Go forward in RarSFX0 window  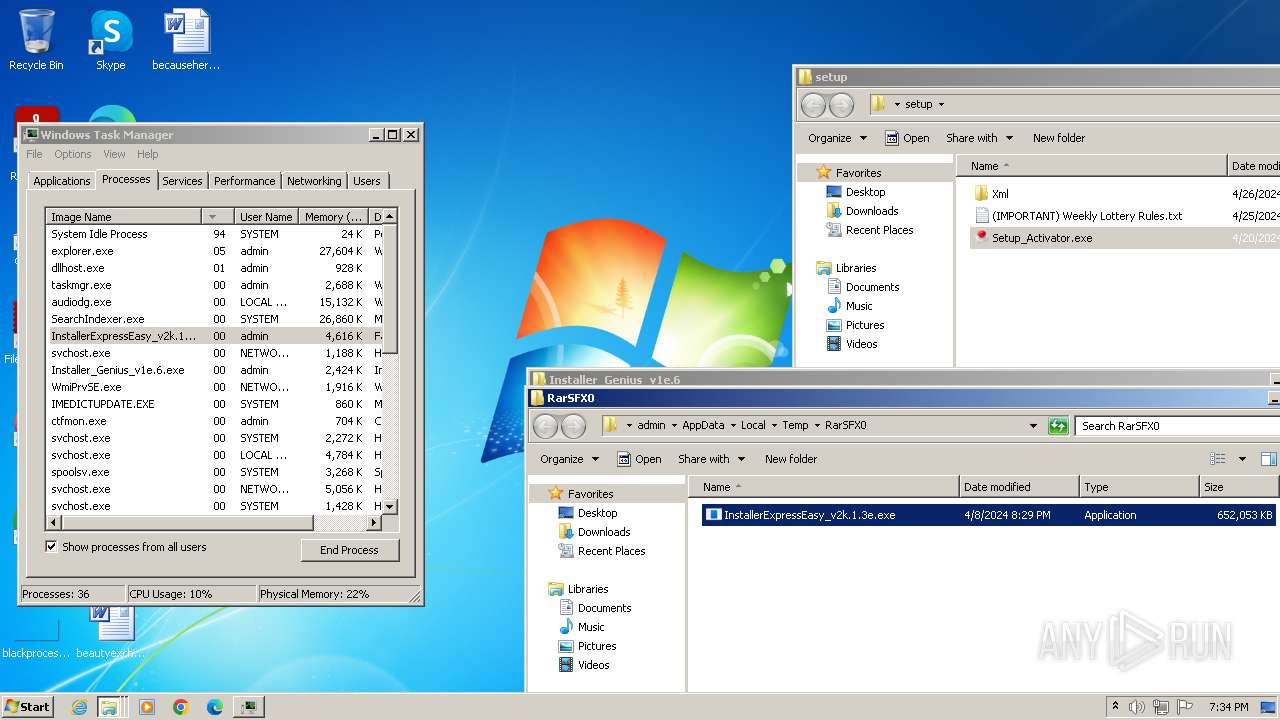pyautogui.click(x=573, y=426)
